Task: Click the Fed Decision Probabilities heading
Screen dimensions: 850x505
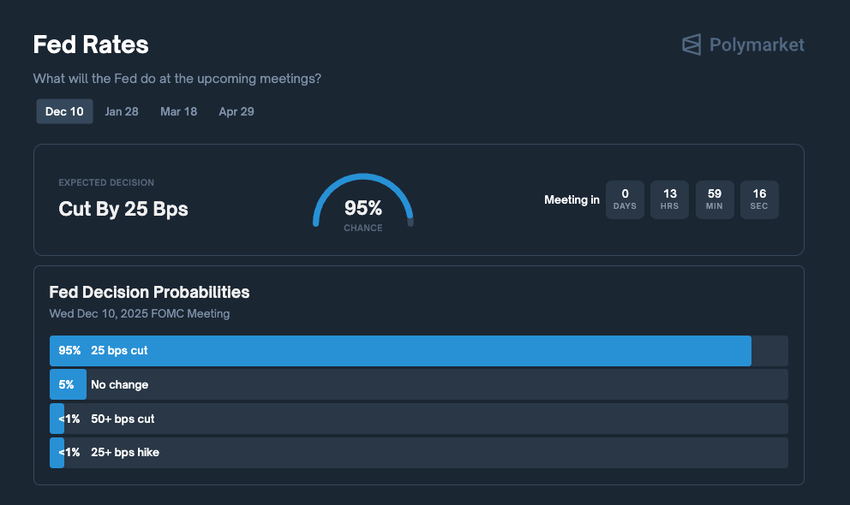Action: coord(149,292)
